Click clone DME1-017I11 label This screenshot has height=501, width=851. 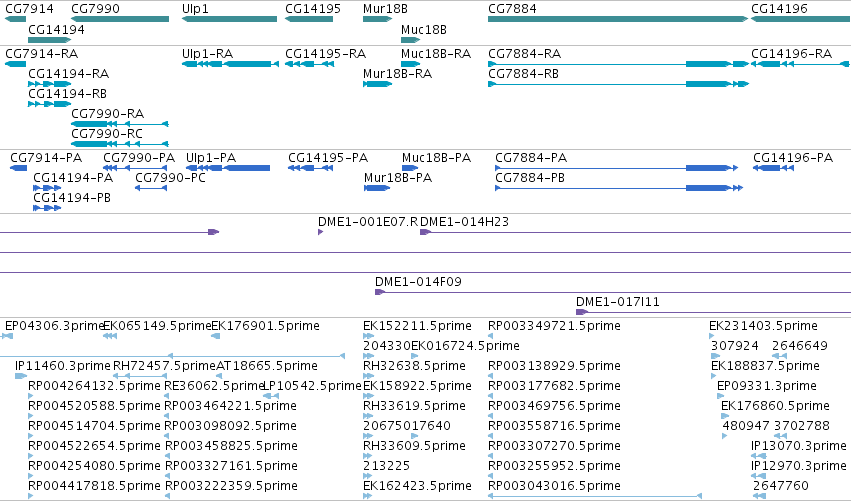point(618,302)
